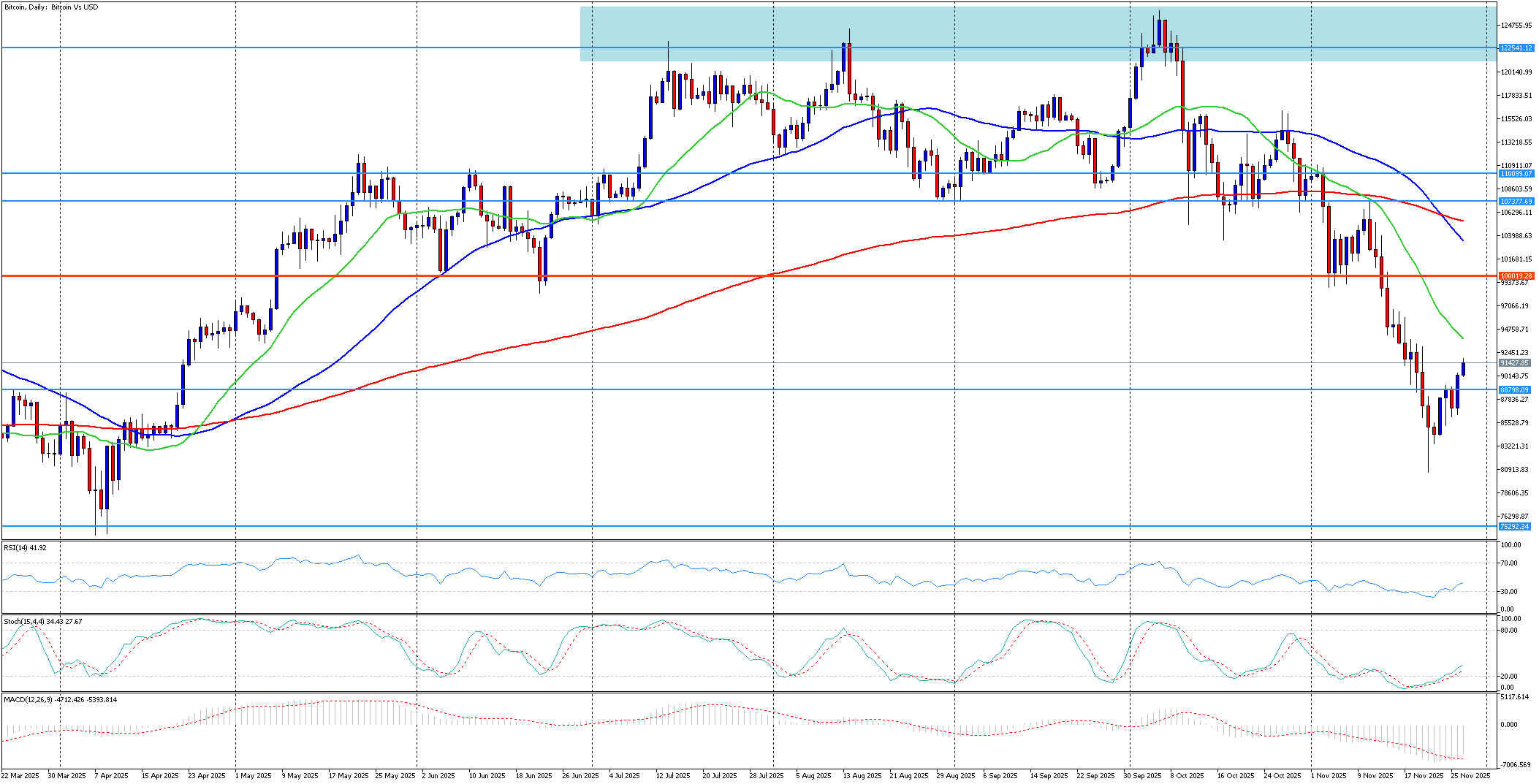
Task: Click the 0.000 value on MACD scale
Action: [1508, 725]
